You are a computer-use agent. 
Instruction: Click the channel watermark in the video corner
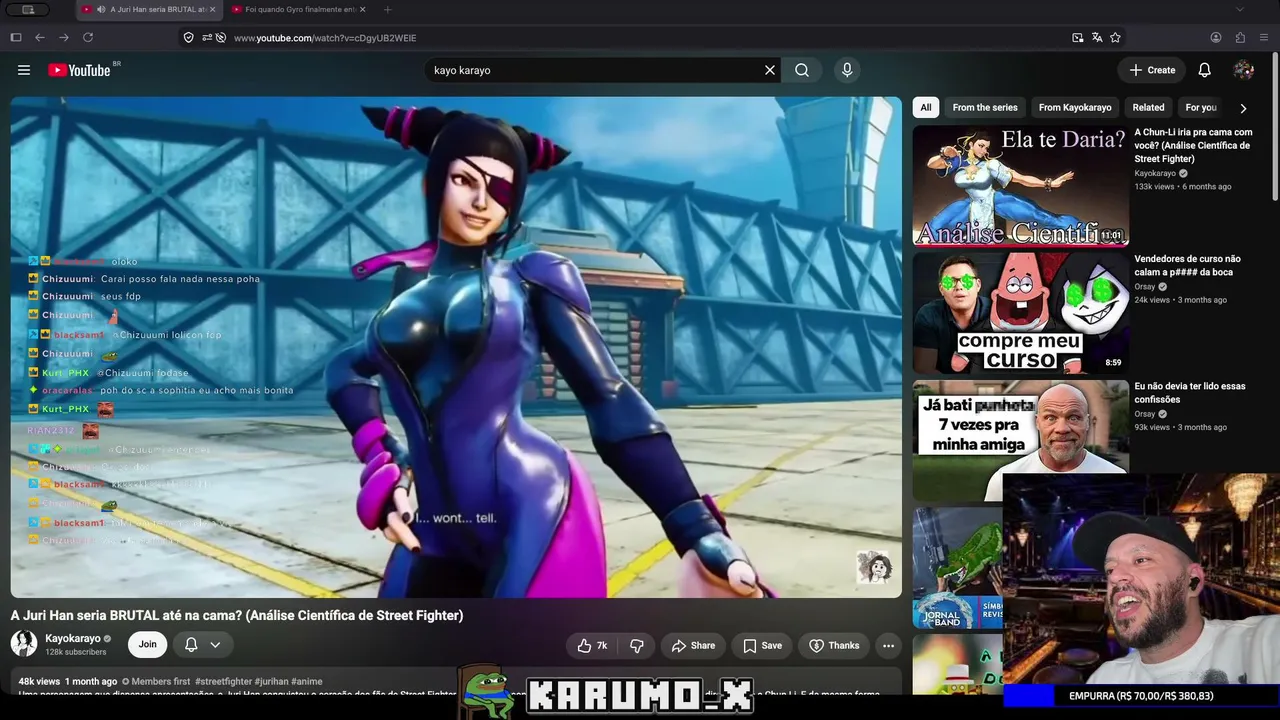(874, 567)
